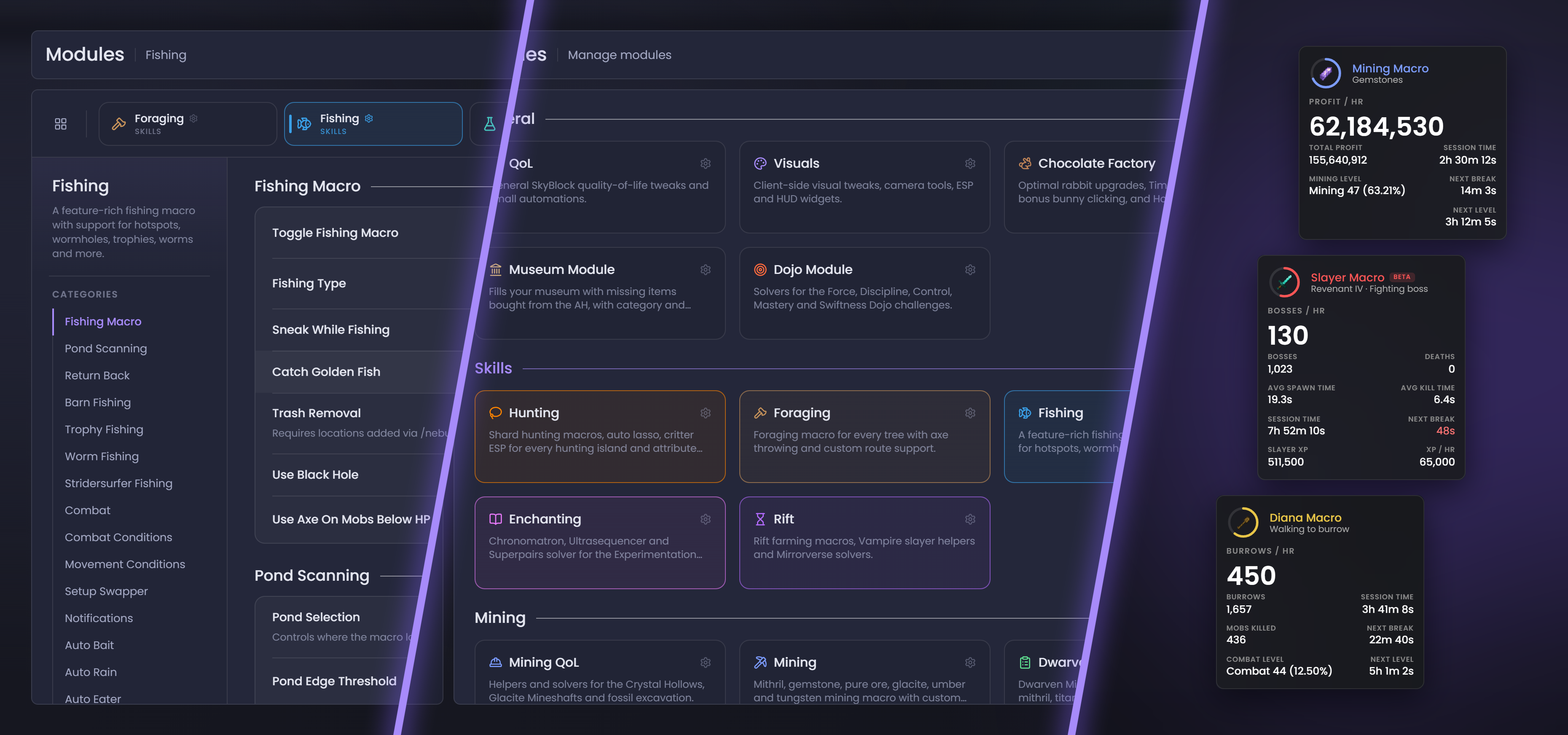
Task: Click the Mining QoL helmet icon
Action: [x=495, y=662]
